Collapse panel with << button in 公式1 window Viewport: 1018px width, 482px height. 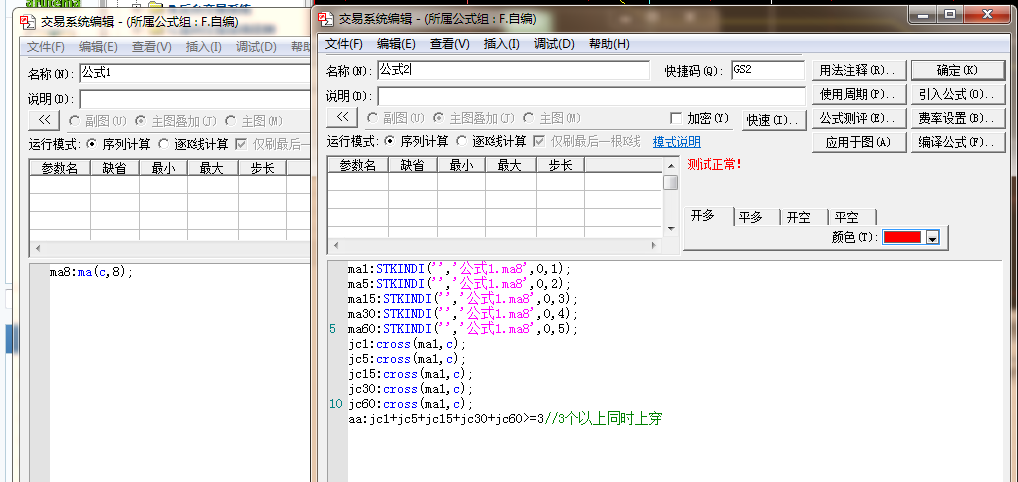pos(44,120)
